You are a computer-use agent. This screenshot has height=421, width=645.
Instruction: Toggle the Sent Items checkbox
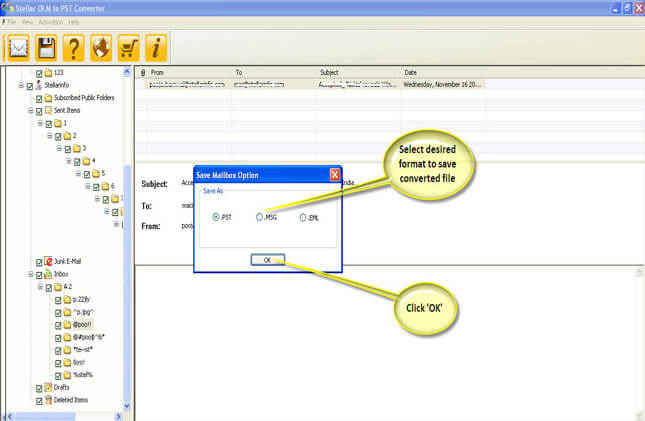tap(39, 112)
